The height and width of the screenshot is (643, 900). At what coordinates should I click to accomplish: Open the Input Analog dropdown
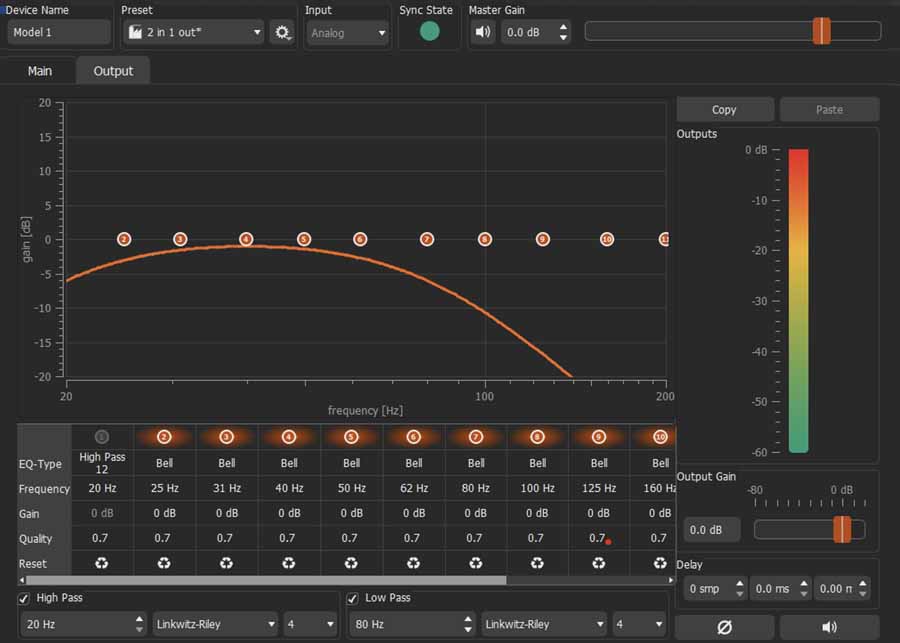[347, 33]
